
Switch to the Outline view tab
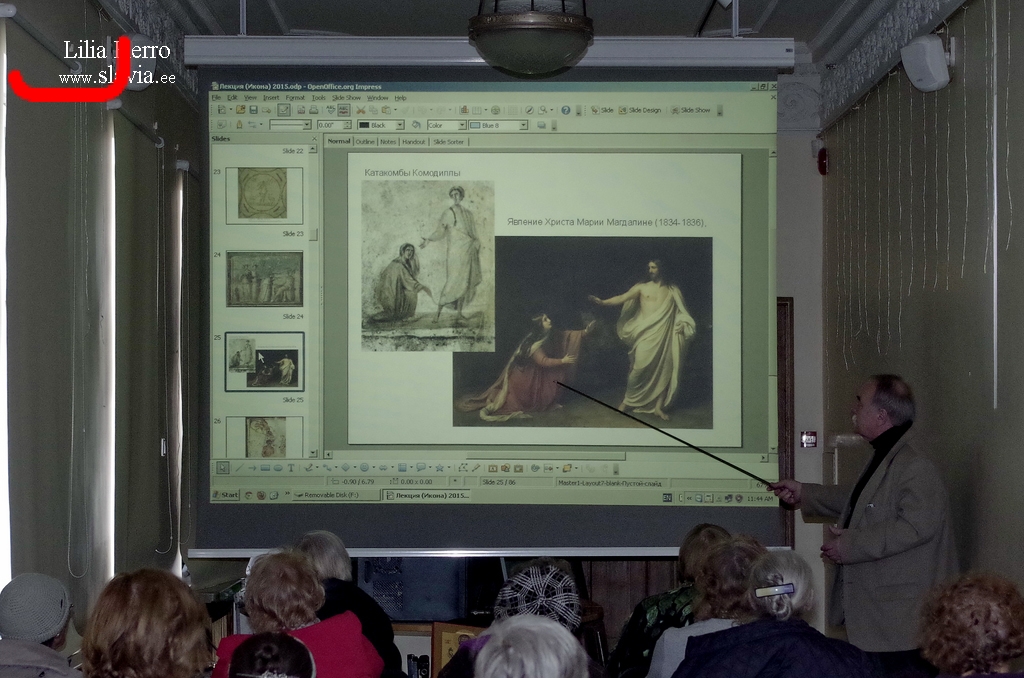365,142
